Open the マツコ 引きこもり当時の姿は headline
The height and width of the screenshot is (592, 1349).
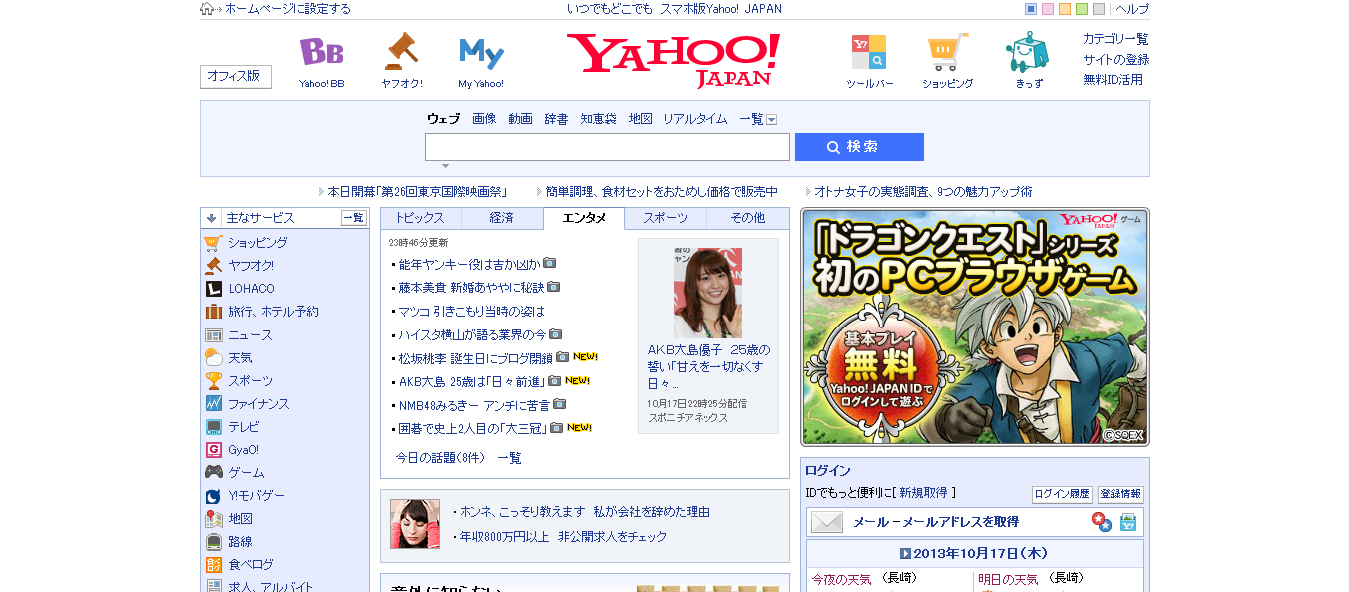tap(472, 311)
